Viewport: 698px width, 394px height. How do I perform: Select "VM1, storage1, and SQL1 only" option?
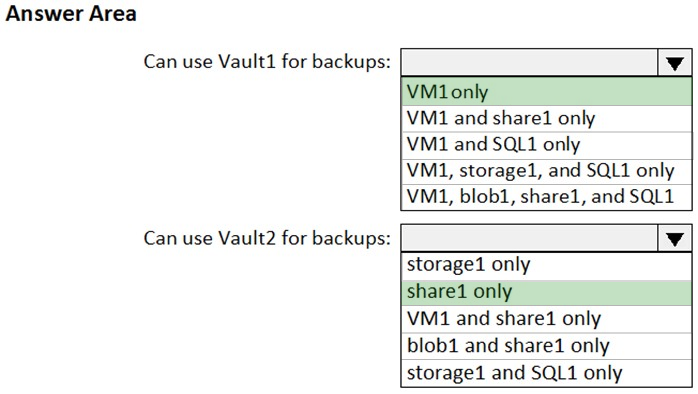pyautogui.click(x=547, y=171)
